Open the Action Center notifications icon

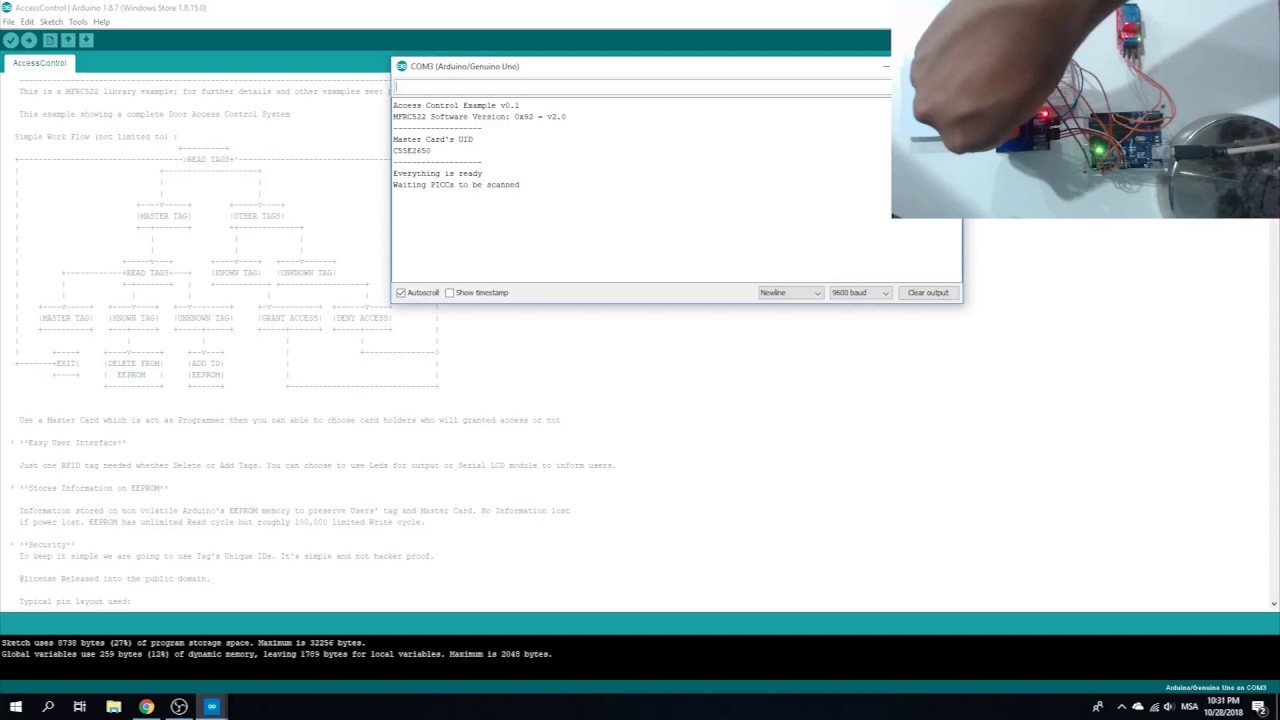tap(1260, 707)
